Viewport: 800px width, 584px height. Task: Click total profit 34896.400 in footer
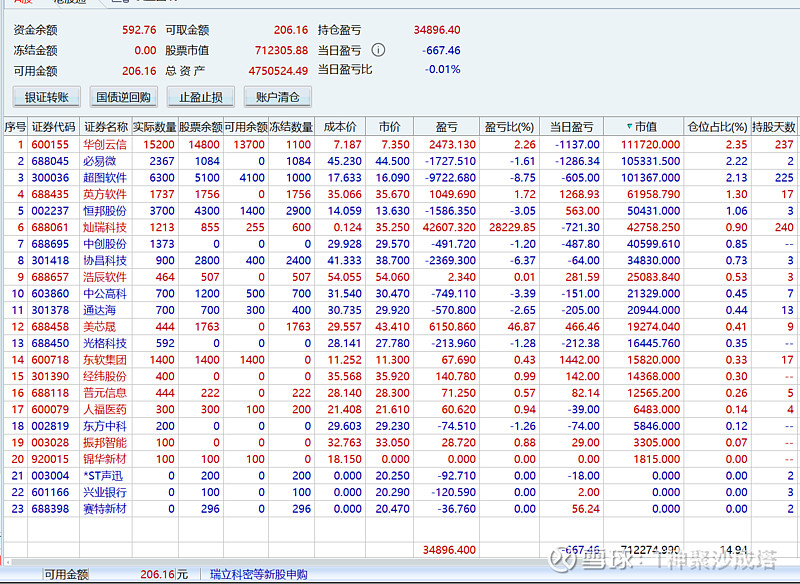449,550
